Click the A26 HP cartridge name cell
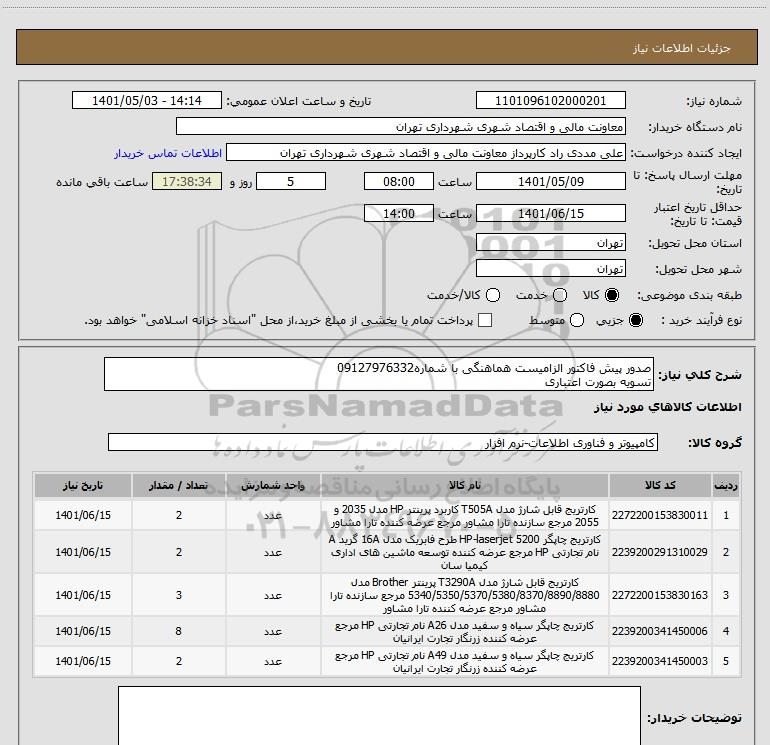This screenshot has width=770, height=745. click(465, 631)
